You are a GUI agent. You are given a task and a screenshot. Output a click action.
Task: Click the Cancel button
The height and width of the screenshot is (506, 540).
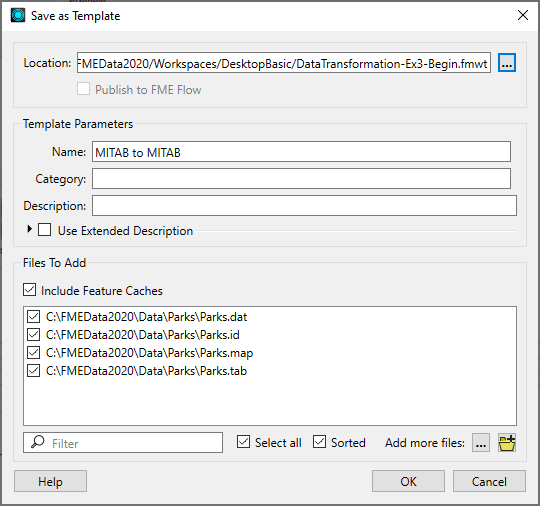pos(489,481)
